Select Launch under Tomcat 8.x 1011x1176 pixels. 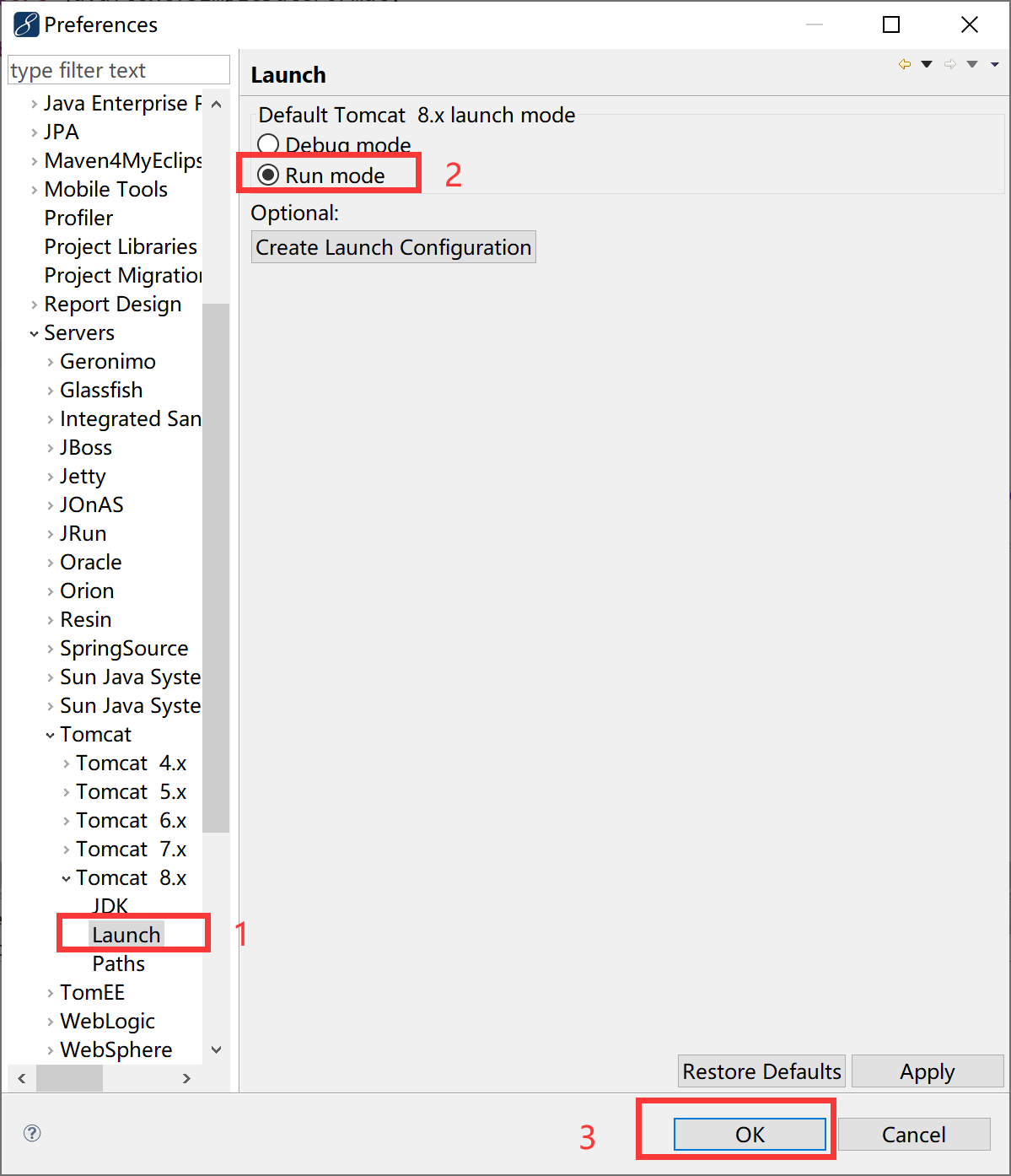pos(126,935)
